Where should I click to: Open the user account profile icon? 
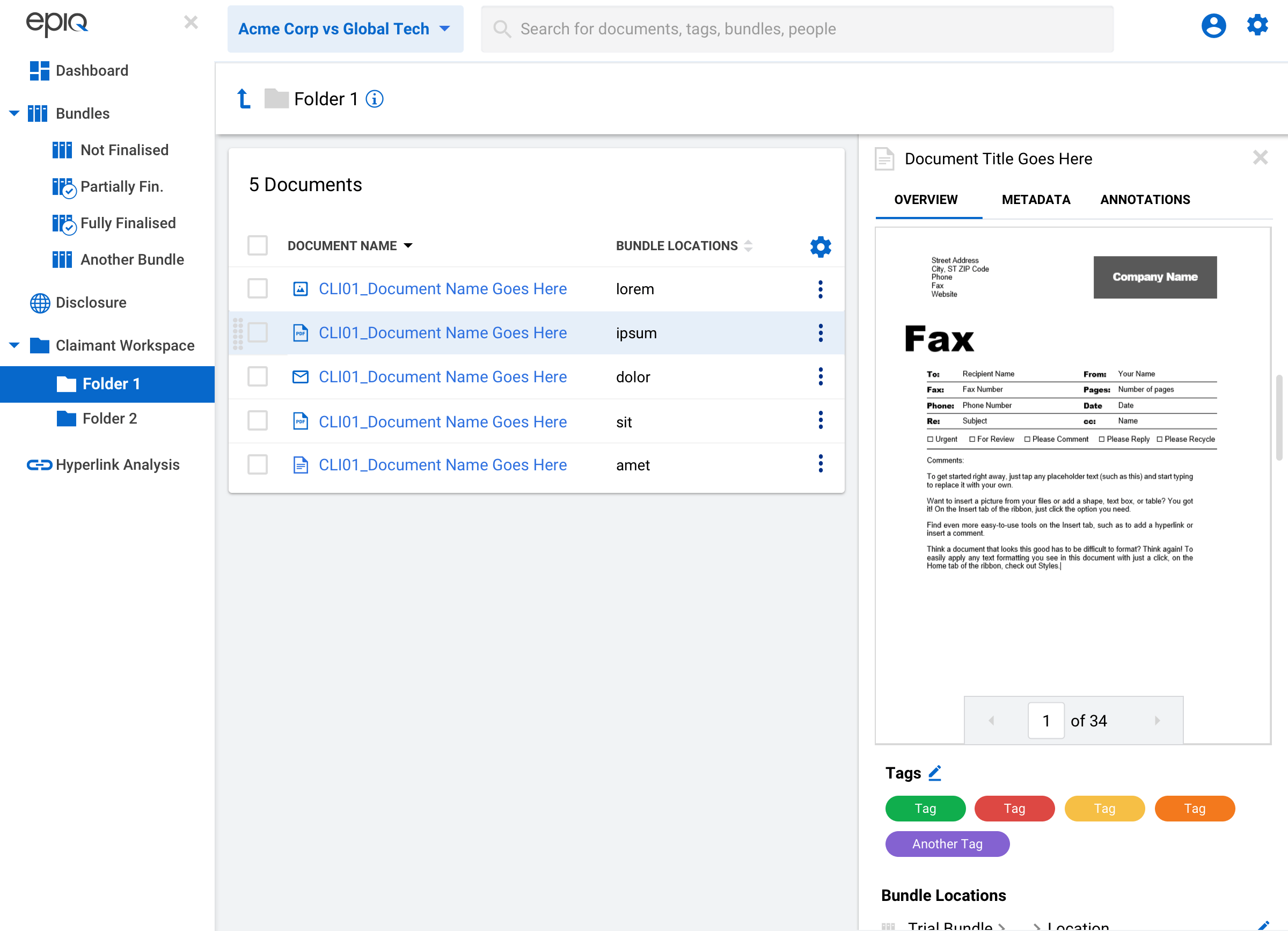point(1212,26)
